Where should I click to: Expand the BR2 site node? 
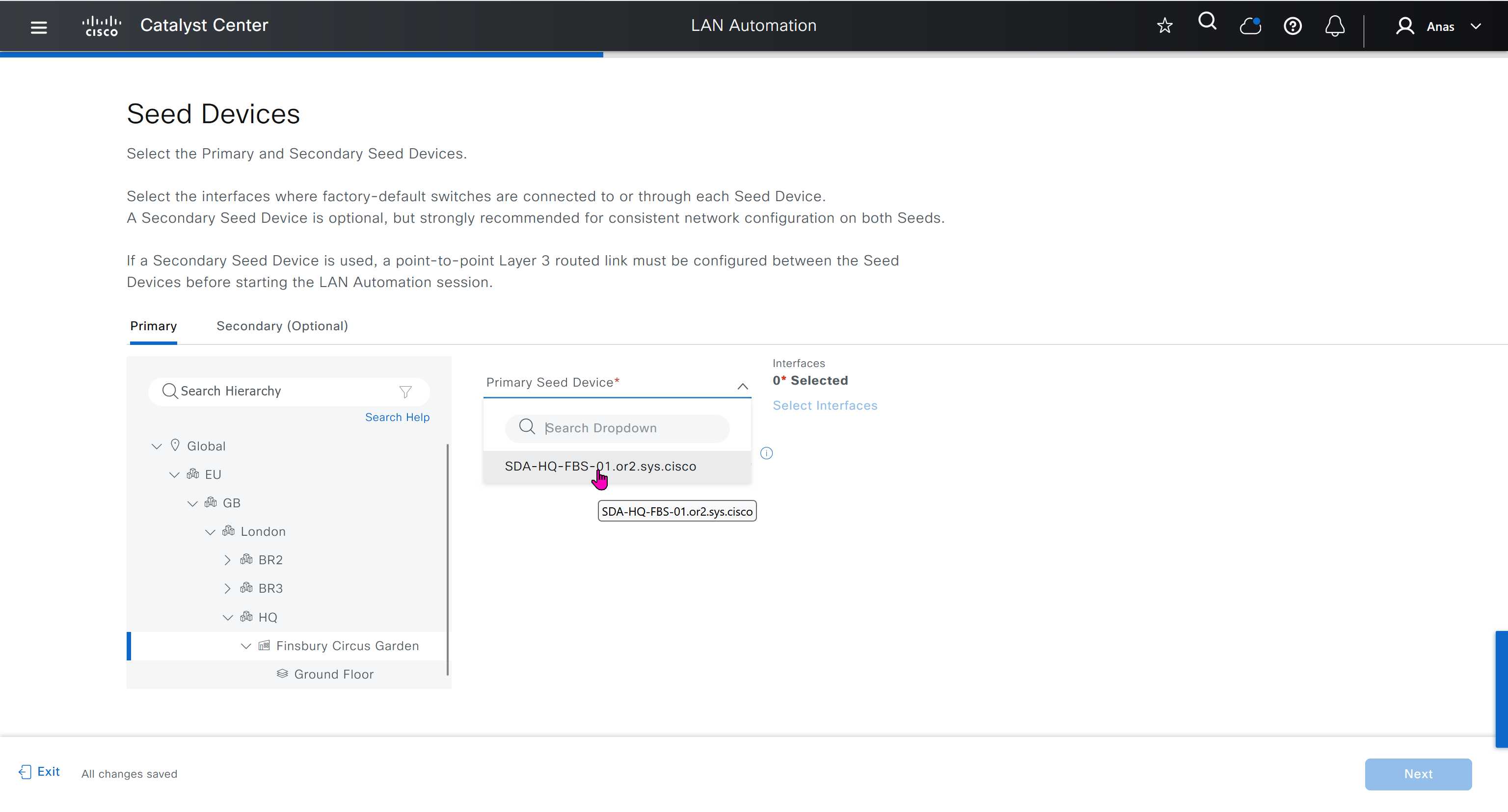point(227,560)
